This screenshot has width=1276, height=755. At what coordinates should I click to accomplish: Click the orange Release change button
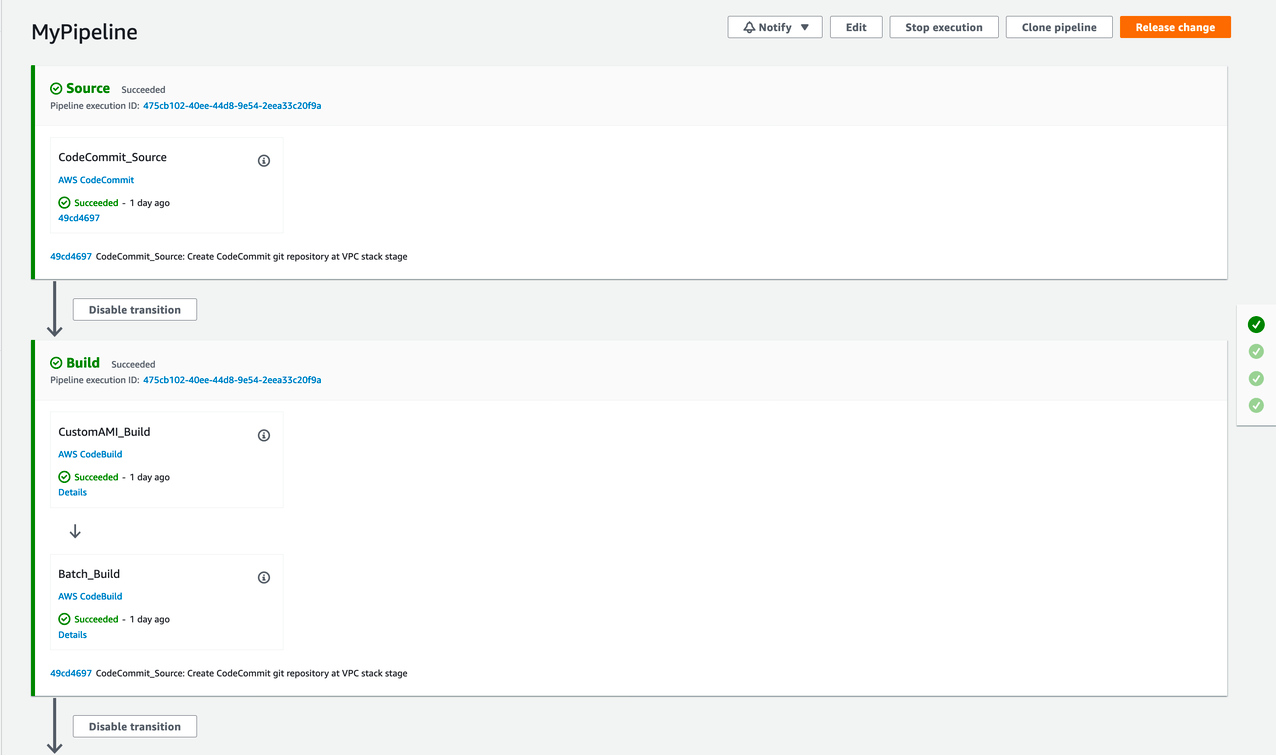pyautogui.click(x=1175, y=27)
